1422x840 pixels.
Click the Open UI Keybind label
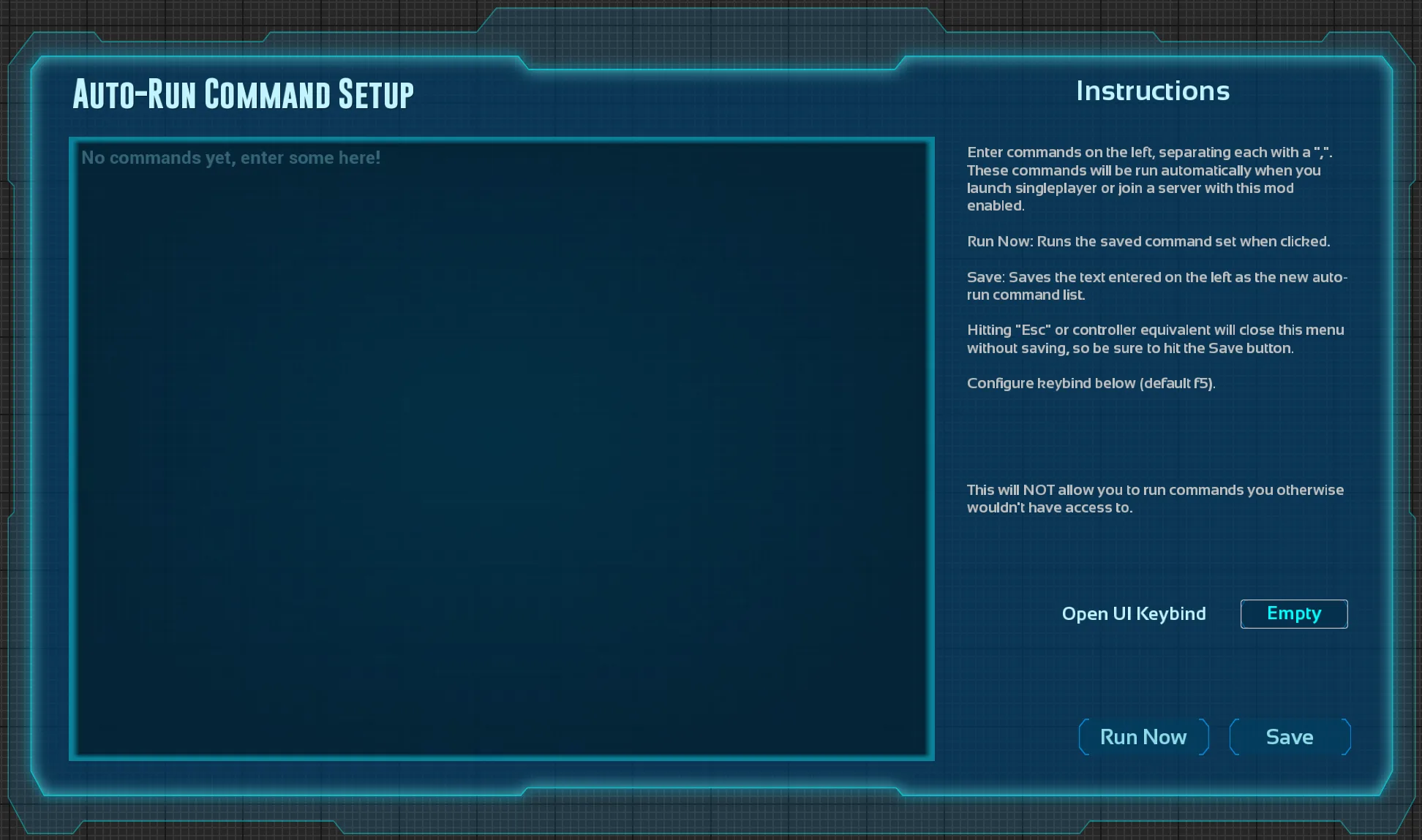coord(1134,614)
